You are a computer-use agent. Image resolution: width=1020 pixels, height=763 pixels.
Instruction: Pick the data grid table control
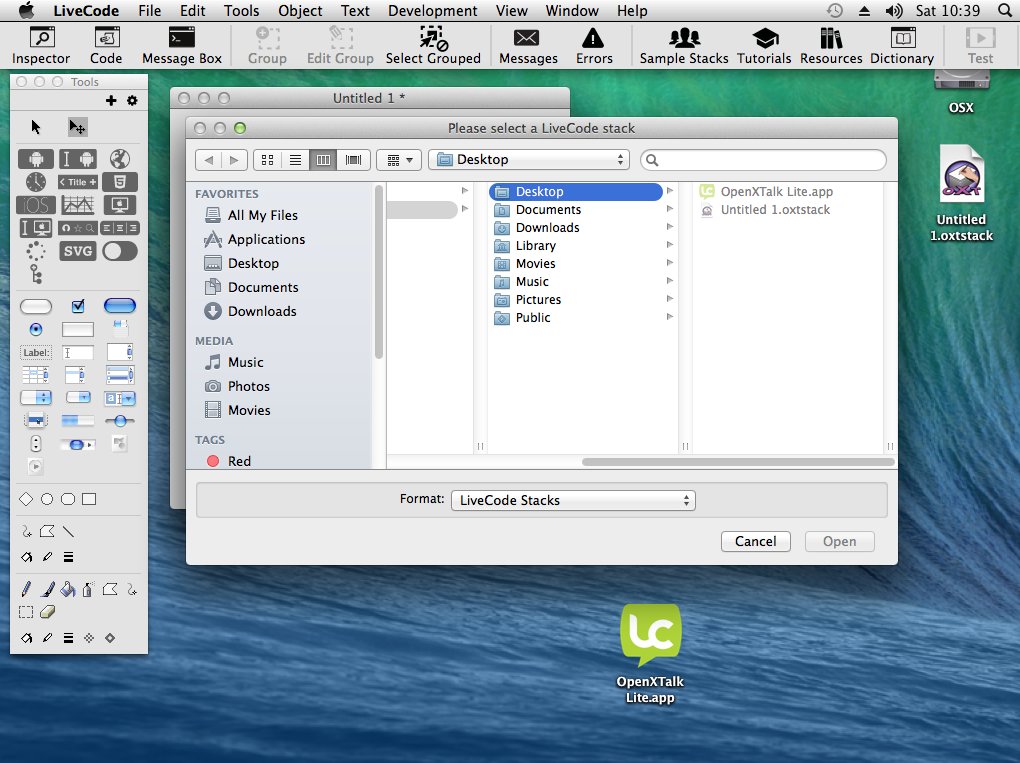[36, 375]
